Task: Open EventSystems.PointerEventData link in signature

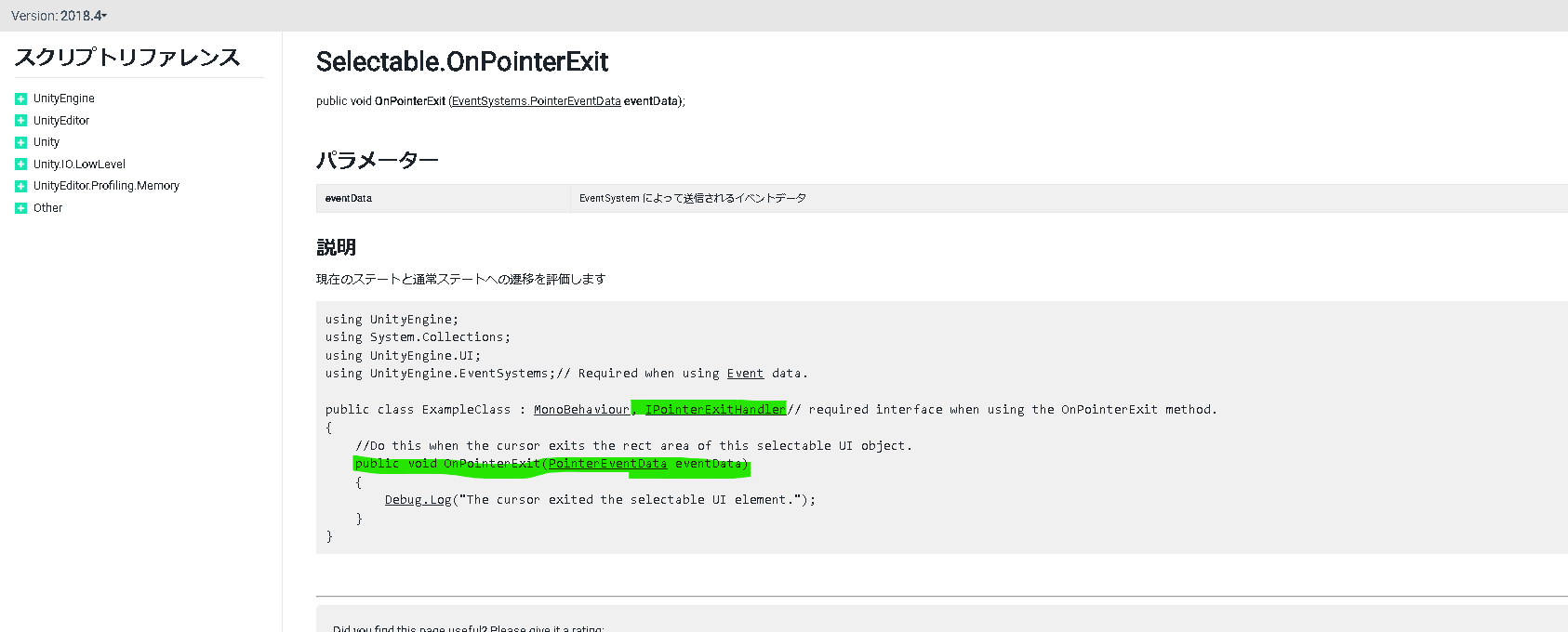Action: click(x=537, y=101)
